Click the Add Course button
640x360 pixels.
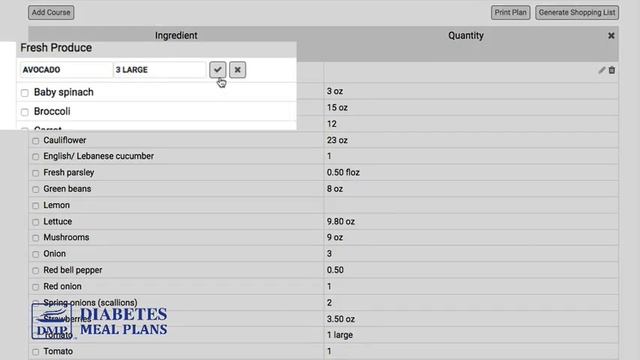[51, 12]
